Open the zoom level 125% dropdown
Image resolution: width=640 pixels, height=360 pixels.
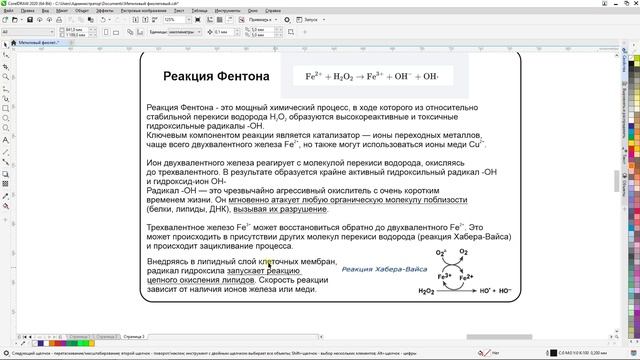click(x=189, y=20)
